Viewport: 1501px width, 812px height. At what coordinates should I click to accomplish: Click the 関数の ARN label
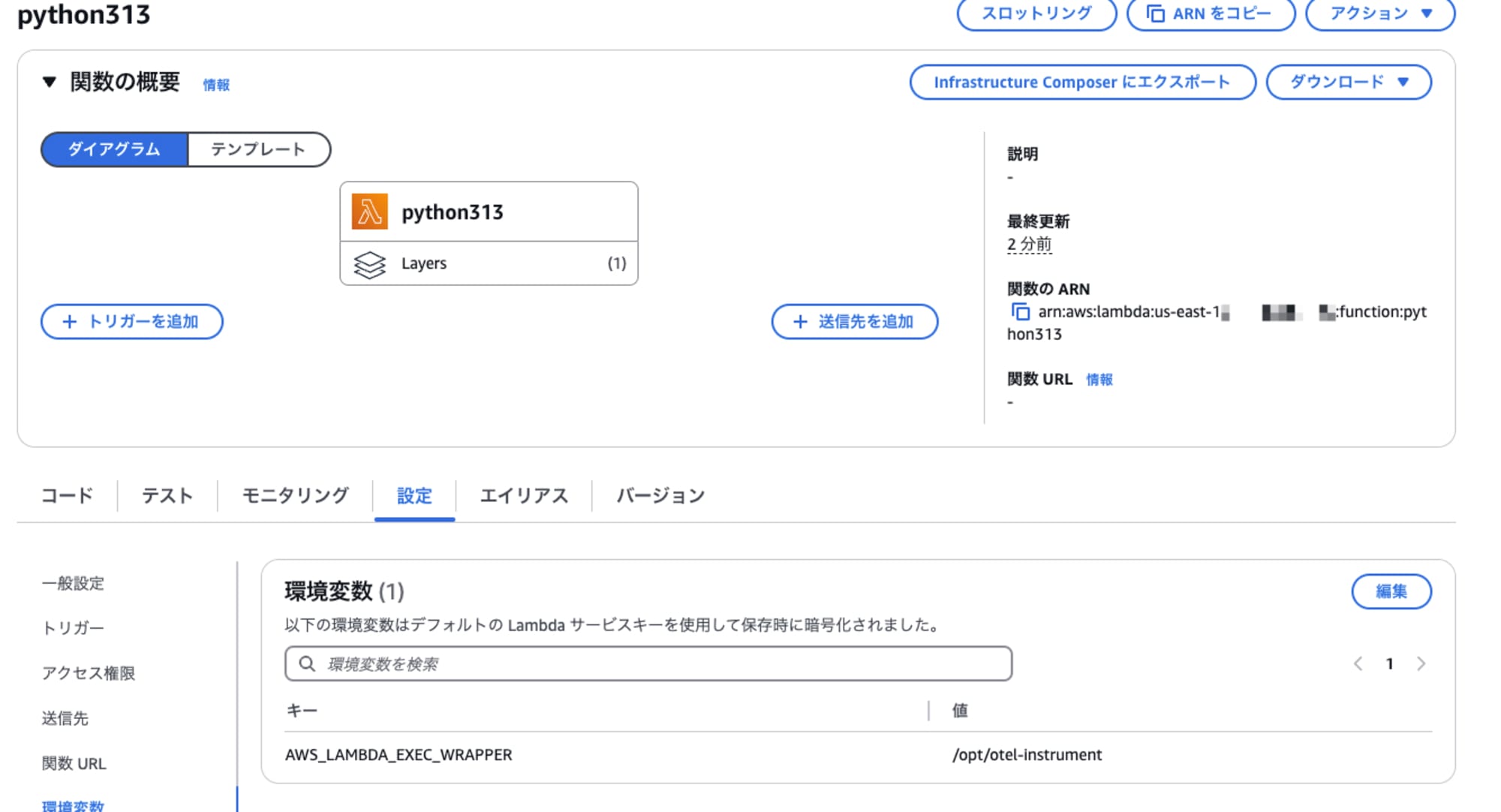click(1048, 289)
